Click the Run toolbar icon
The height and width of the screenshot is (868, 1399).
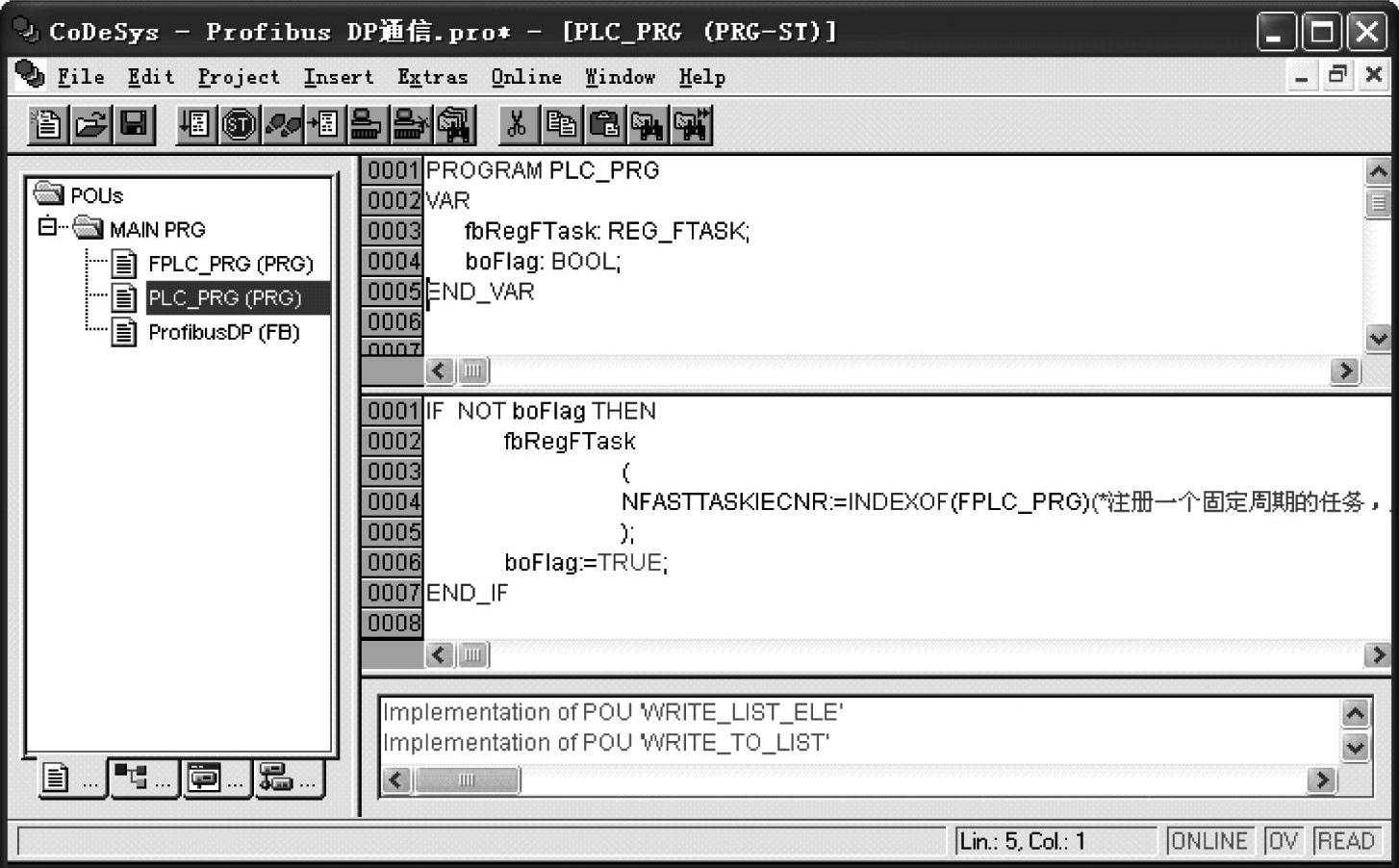coord(196,124)
